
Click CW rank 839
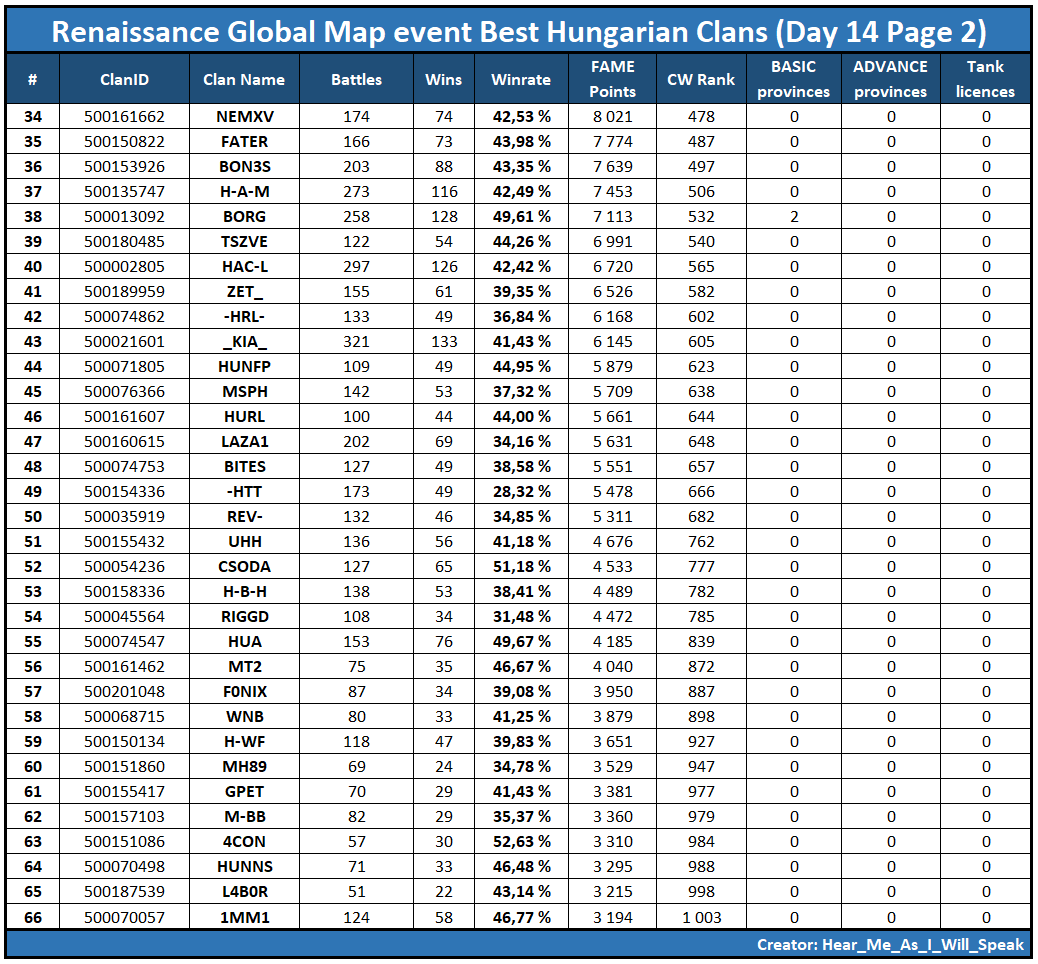[x=701, y=642]
